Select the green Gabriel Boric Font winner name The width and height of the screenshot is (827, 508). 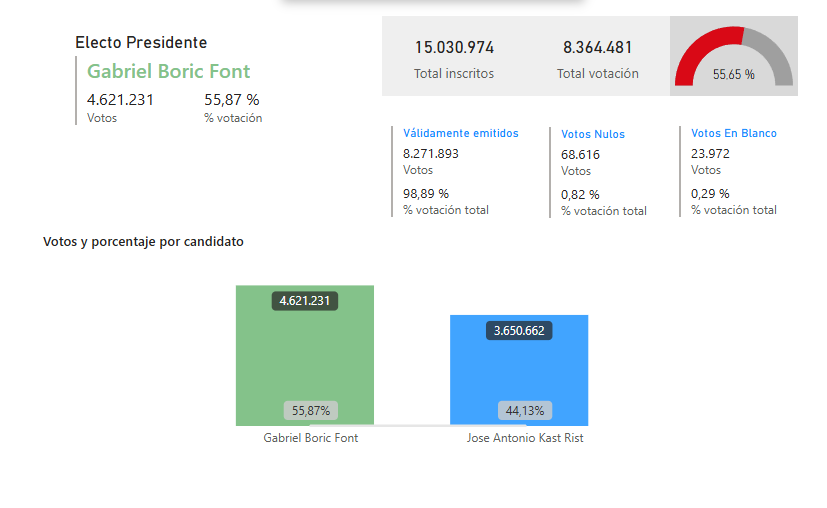(x=169, y=71)
